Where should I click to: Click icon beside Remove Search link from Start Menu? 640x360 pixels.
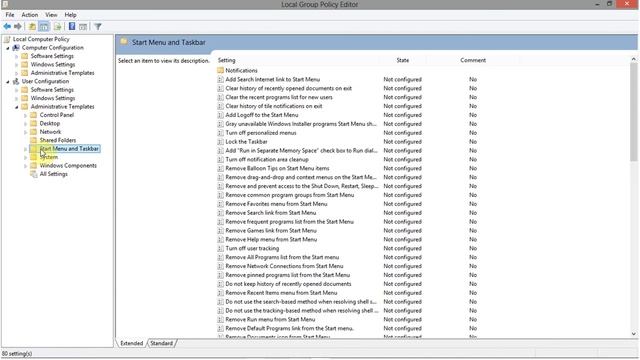point(220,213)
